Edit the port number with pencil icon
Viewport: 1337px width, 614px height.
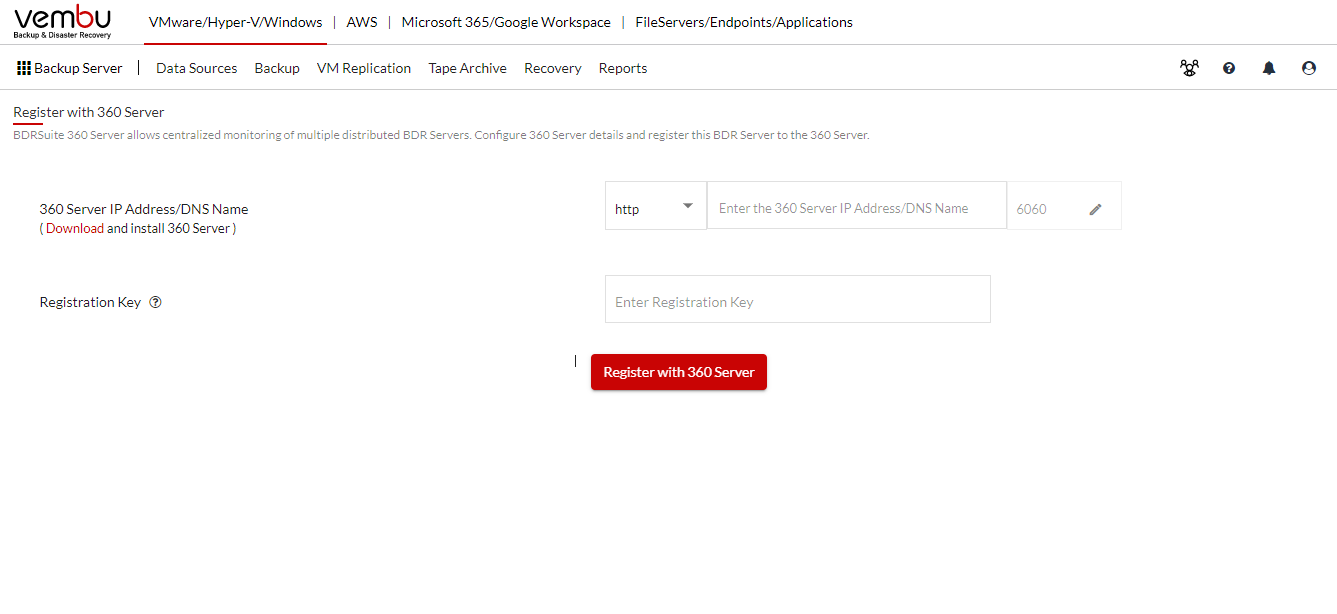1095,209
